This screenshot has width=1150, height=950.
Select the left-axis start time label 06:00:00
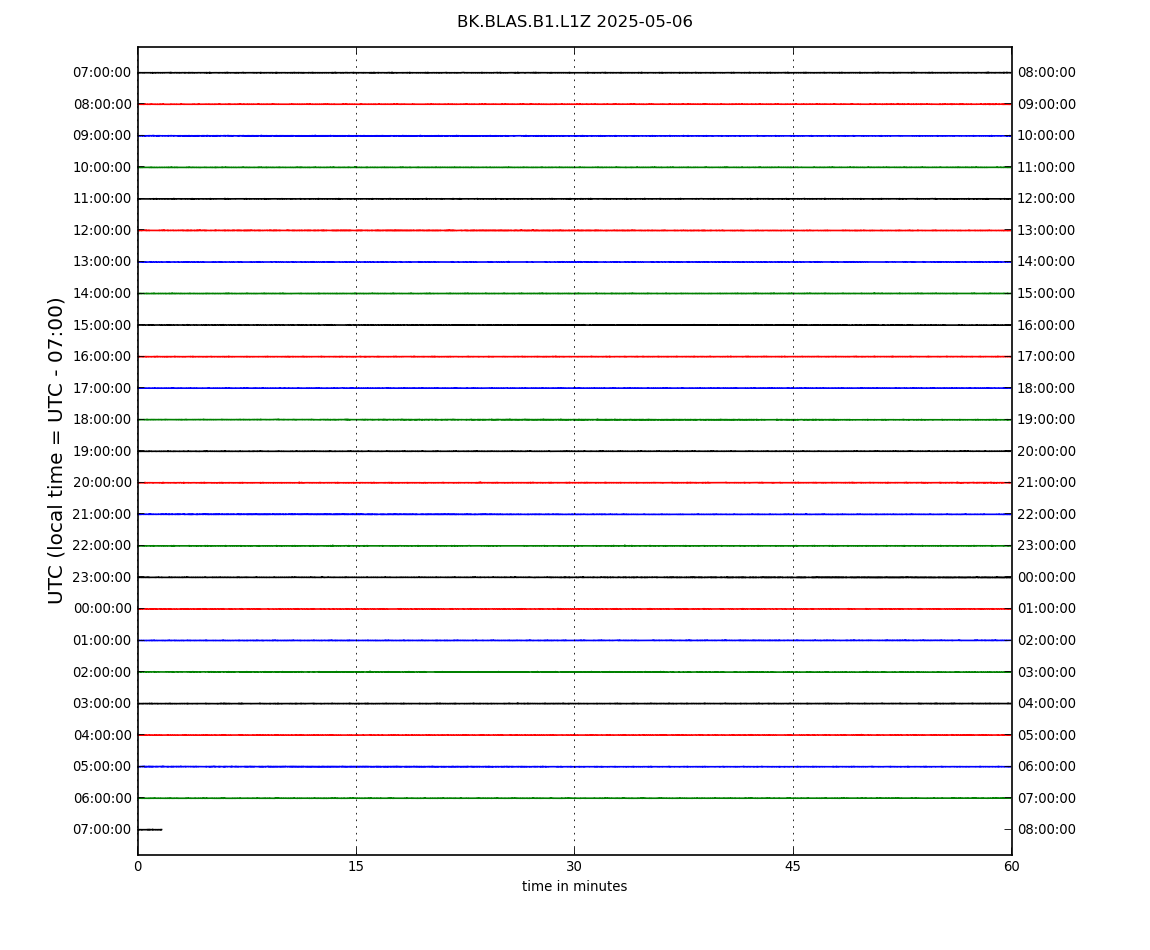[x=103, y=798]
